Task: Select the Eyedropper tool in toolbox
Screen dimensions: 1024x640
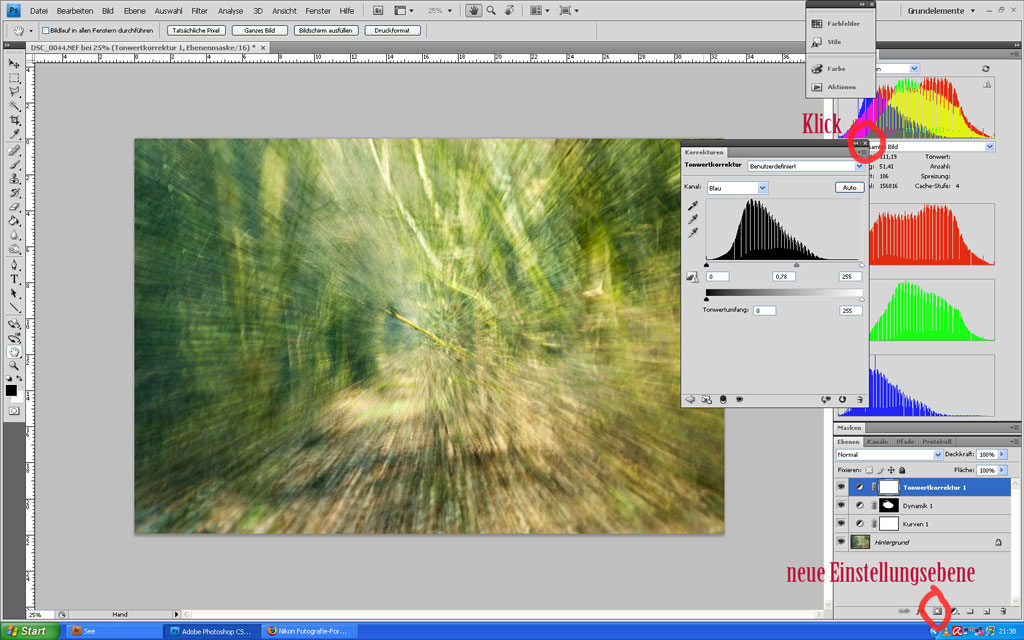Action: click(x=14, y=135)
